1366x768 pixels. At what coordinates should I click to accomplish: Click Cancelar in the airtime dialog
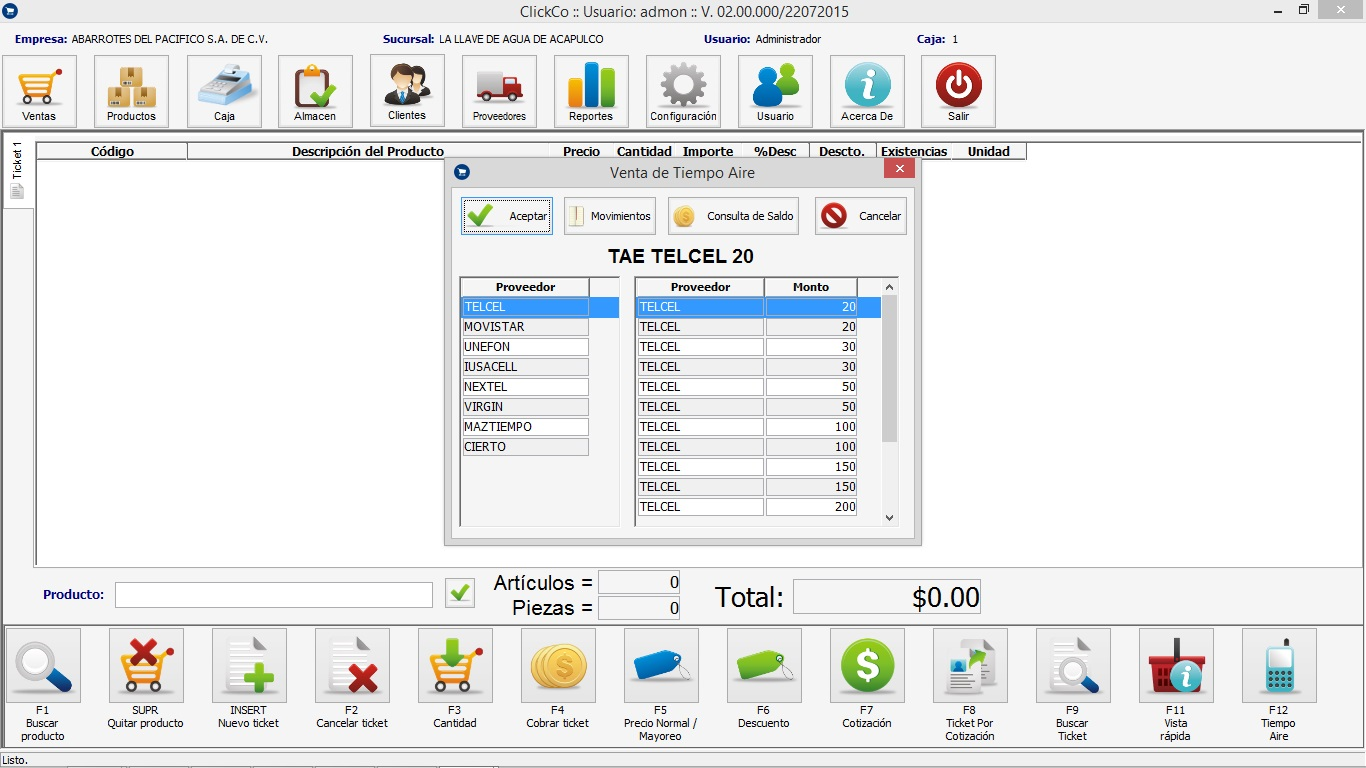tap(861, 216)
